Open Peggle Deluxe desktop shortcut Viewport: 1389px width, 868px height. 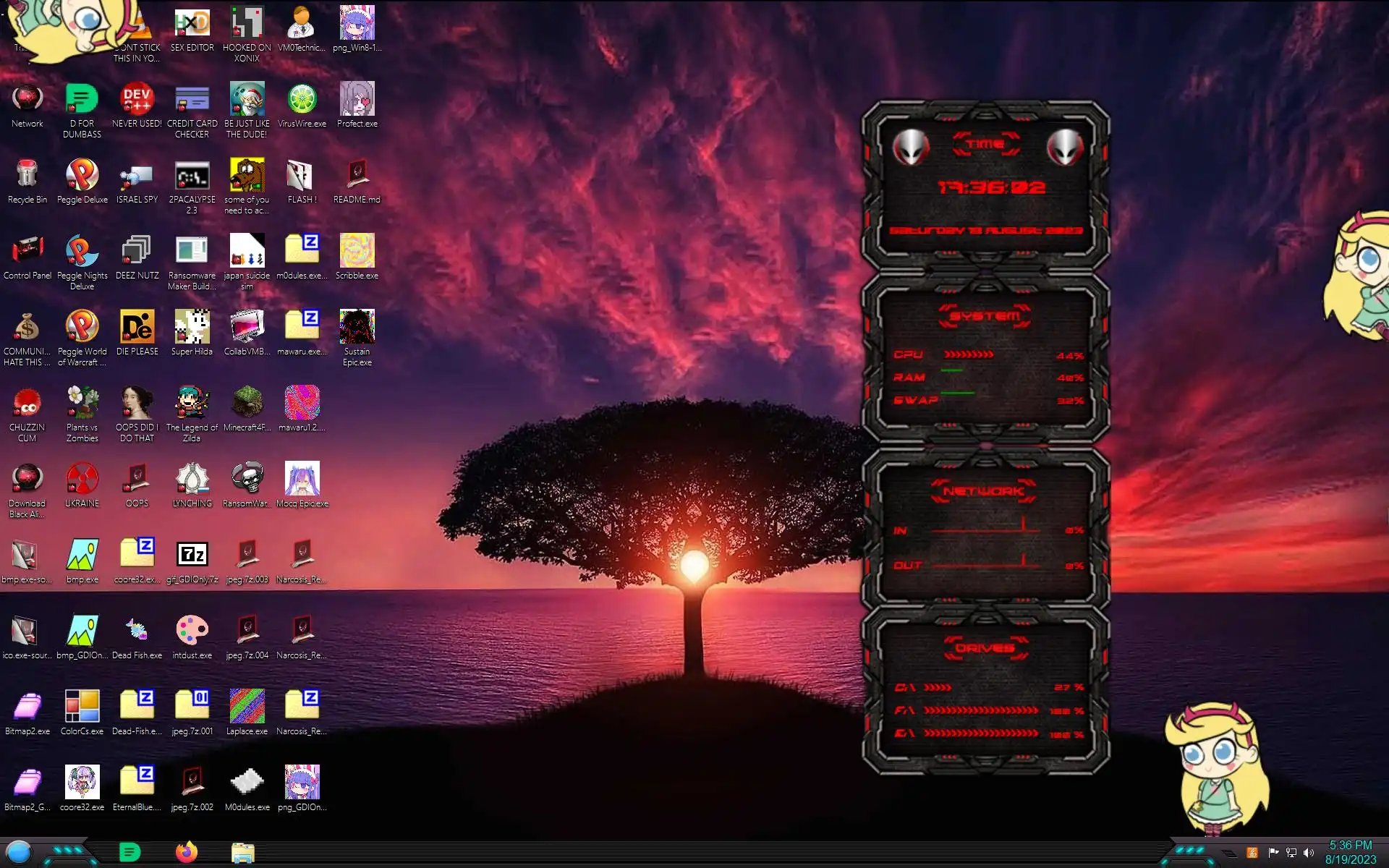pos(82,176)
